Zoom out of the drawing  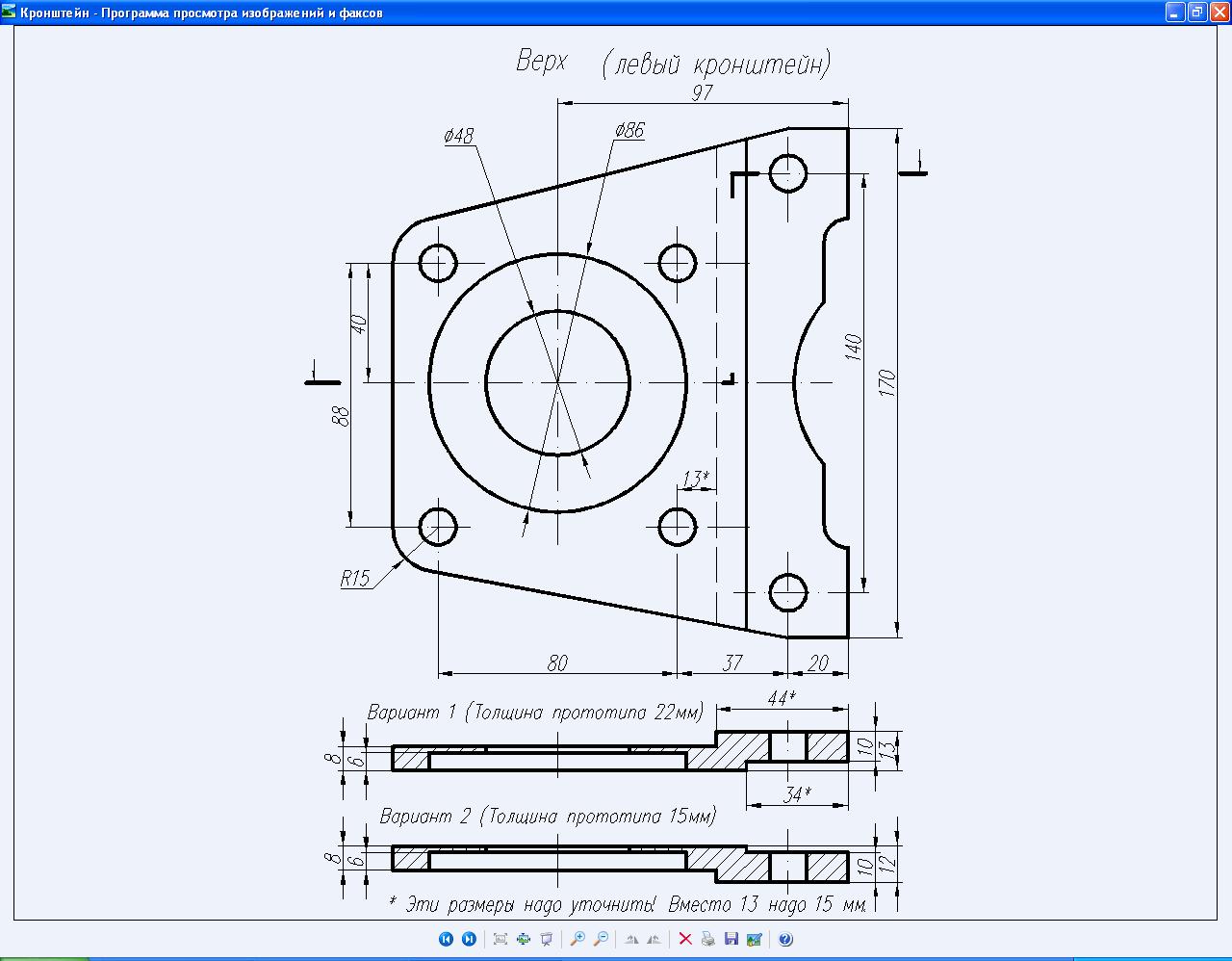pyautogui.click(x=601, y=939)
